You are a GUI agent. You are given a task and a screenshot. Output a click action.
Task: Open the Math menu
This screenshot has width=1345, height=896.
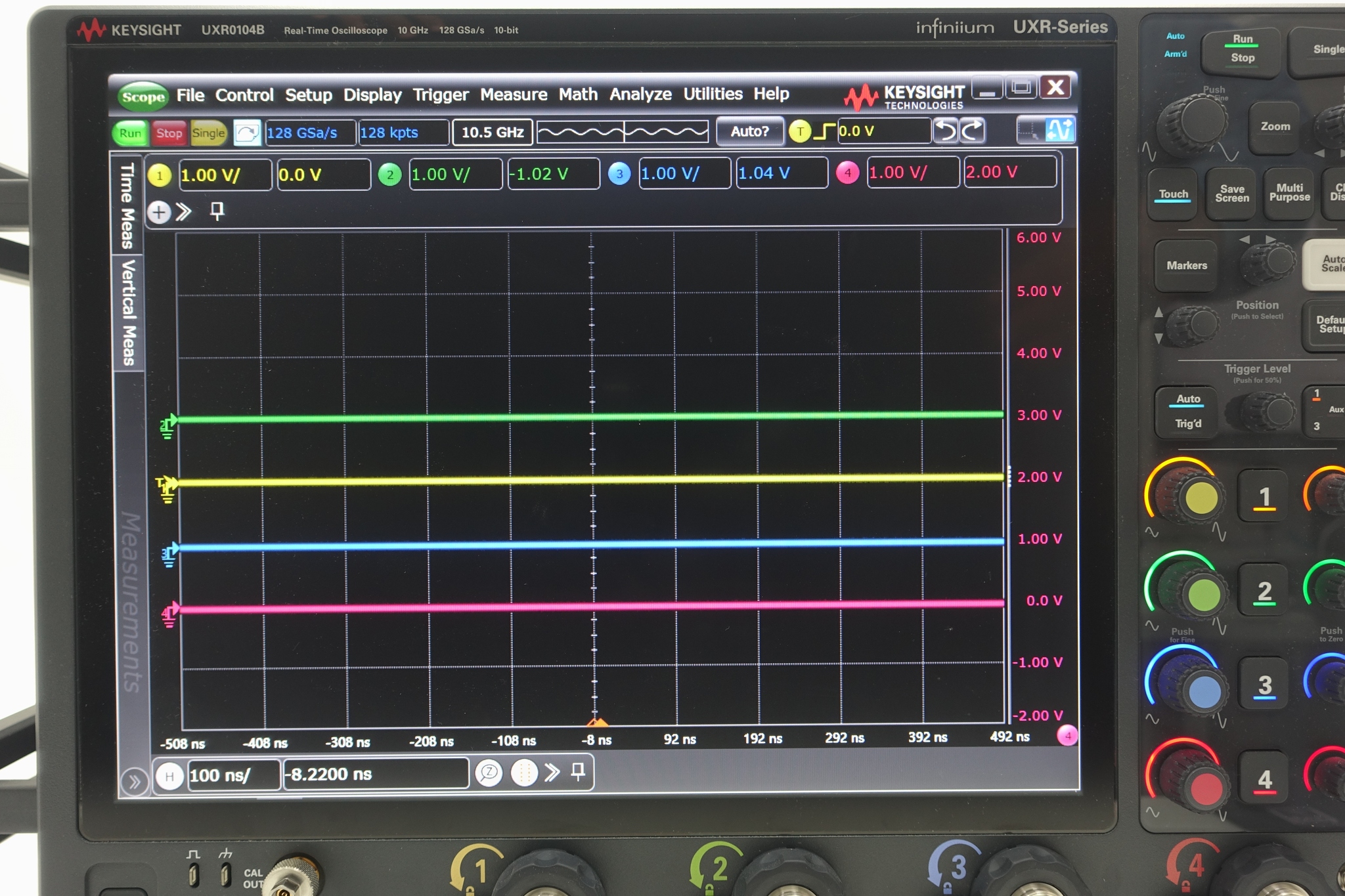click(x=578, y=95)
